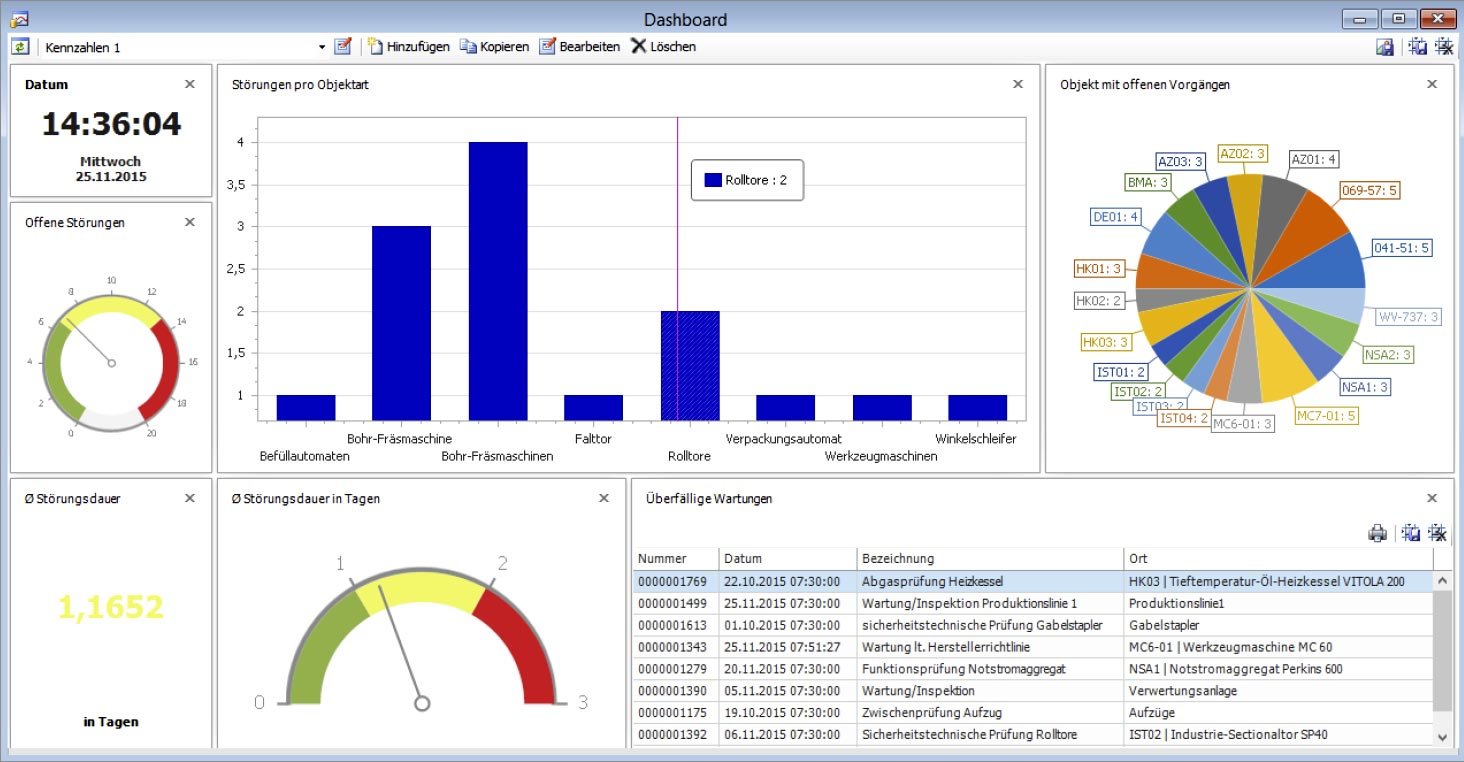
Task: Close the Ø Störungsdauer panel
Action: click(x=190, y=498)
